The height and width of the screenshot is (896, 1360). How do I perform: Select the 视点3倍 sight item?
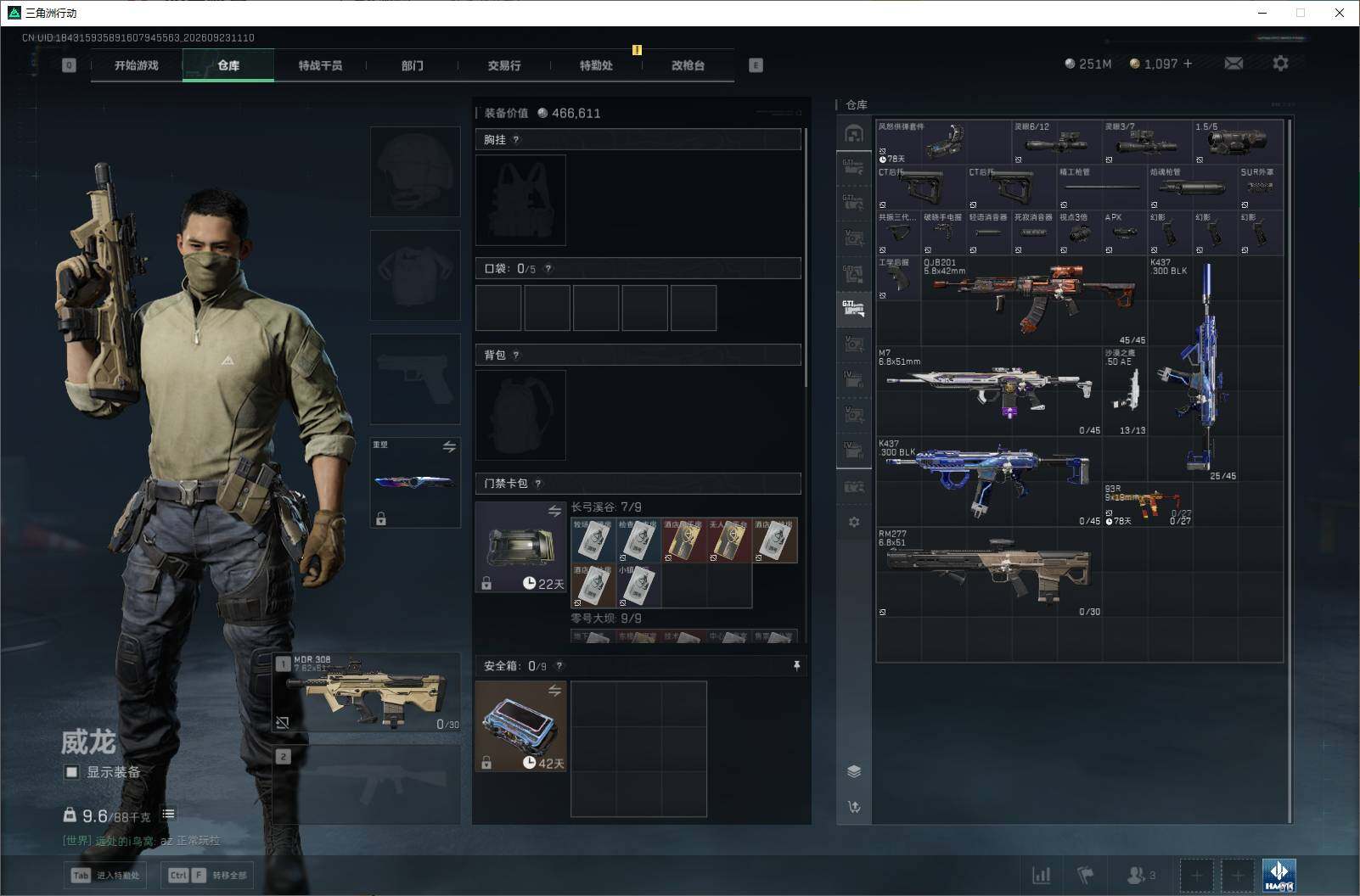click(x=1080, y=233)
